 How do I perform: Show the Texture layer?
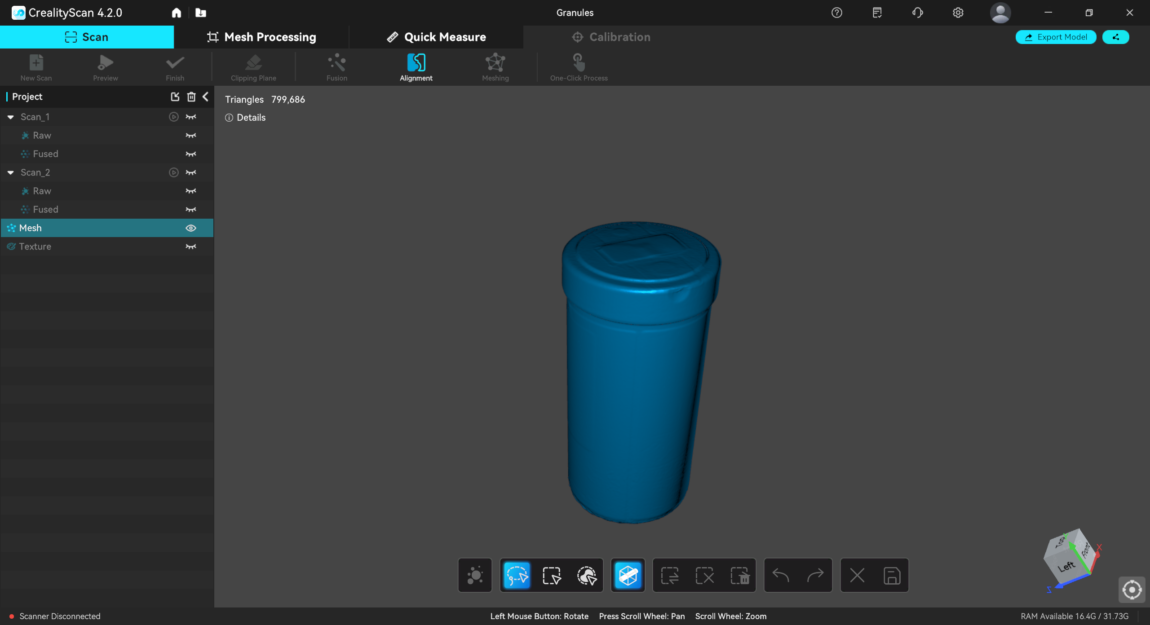[x=190, y=247]
